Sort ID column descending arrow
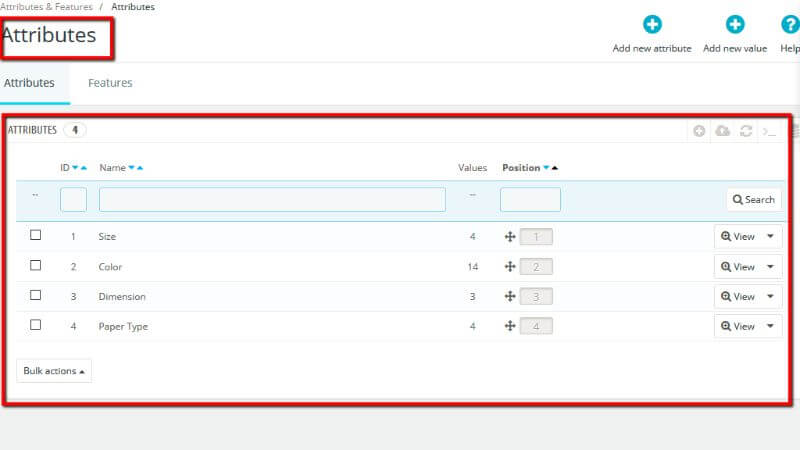This screenshot has width=800, height=450. coord(76,168)
